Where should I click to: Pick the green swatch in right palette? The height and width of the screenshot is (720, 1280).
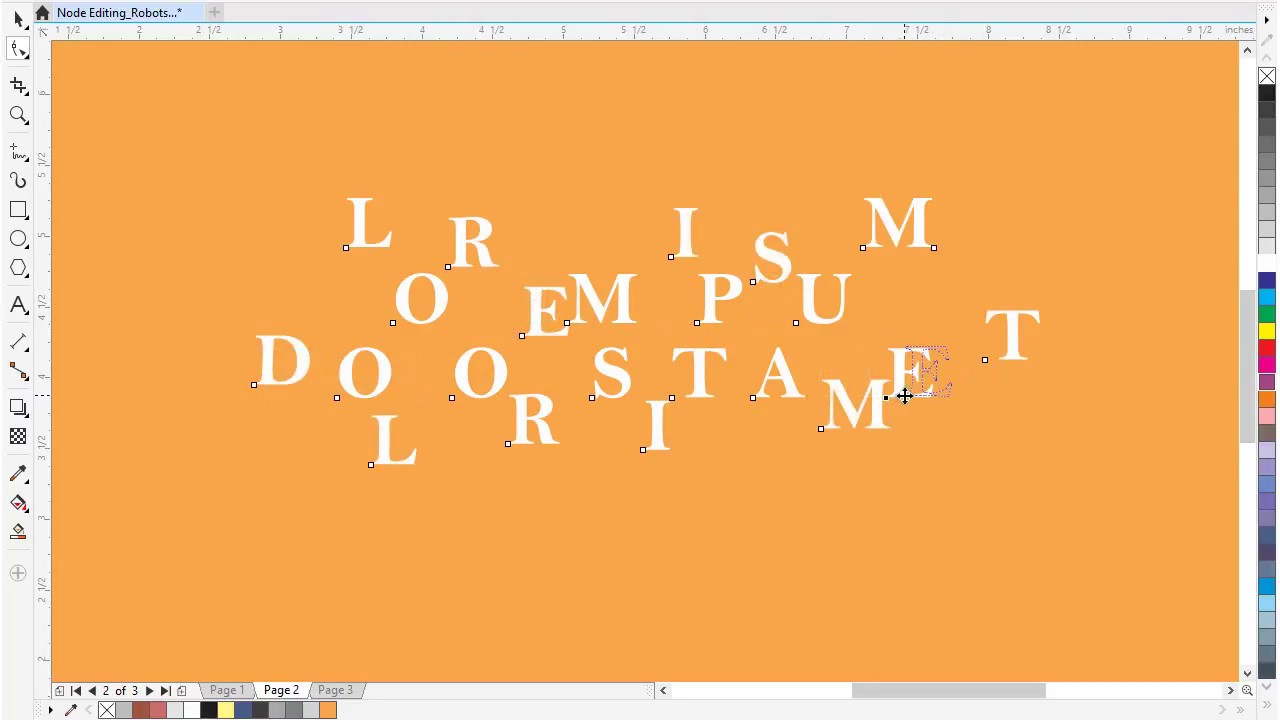tap(1267, 314)
